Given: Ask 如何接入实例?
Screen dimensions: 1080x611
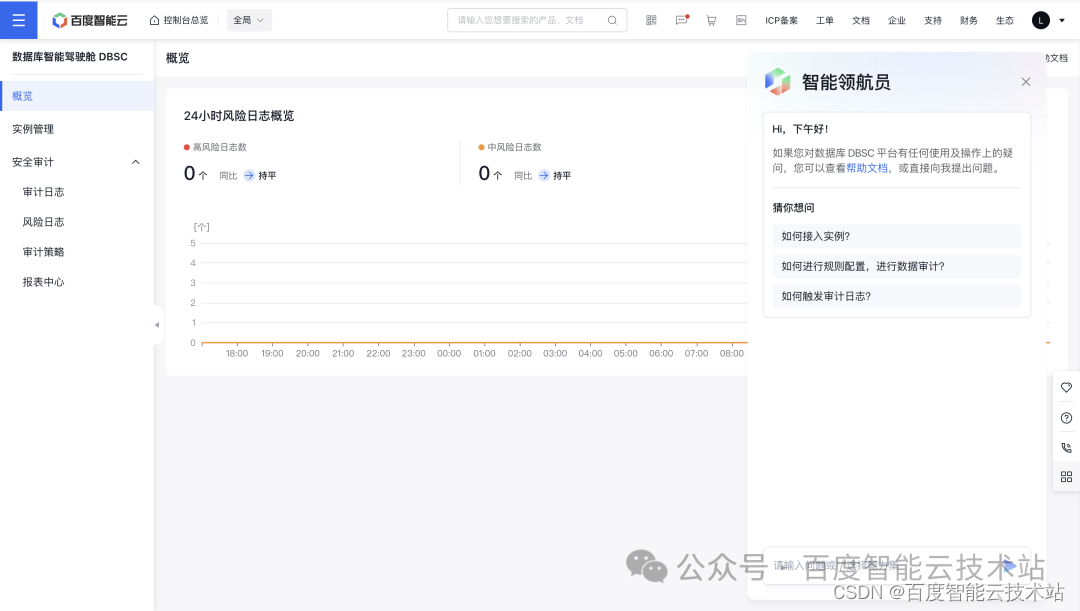Looking at the screenshot, I should tap(896, 236).
